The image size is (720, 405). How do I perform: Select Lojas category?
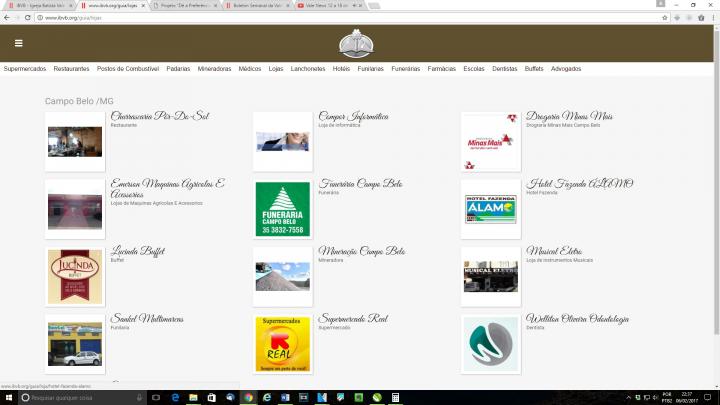click(276, 69)
